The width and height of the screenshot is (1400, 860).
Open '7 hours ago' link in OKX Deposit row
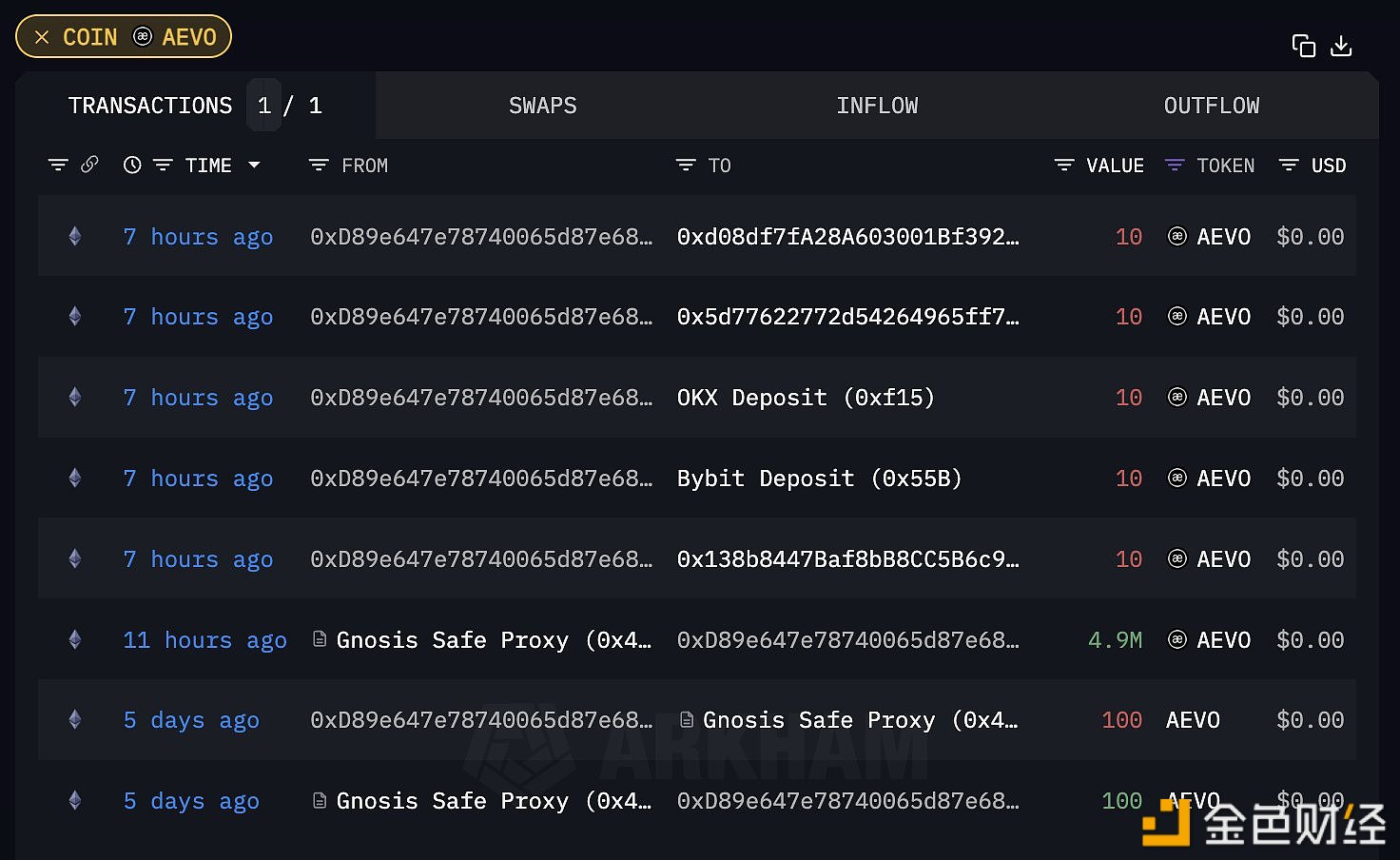[x=198, y=398]
